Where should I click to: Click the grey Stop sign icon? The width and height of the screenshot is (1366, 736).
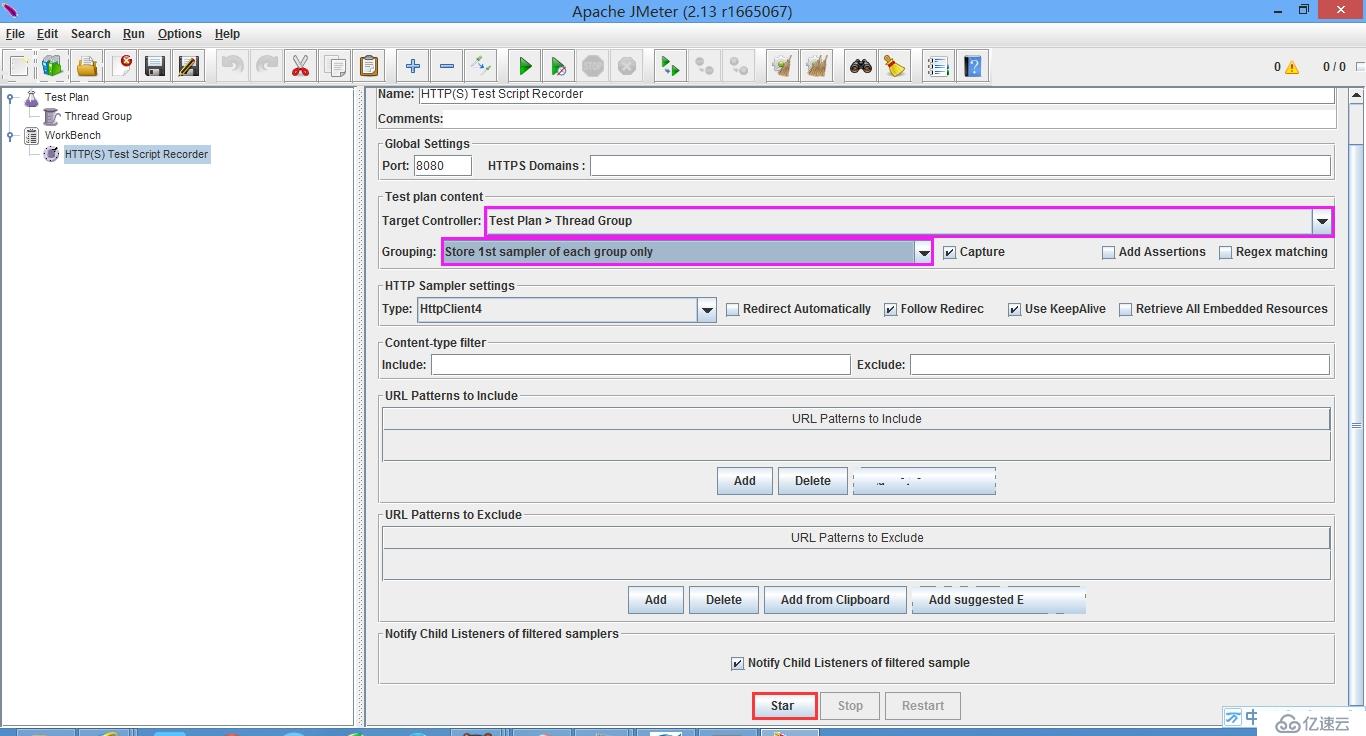pos(593,67)
